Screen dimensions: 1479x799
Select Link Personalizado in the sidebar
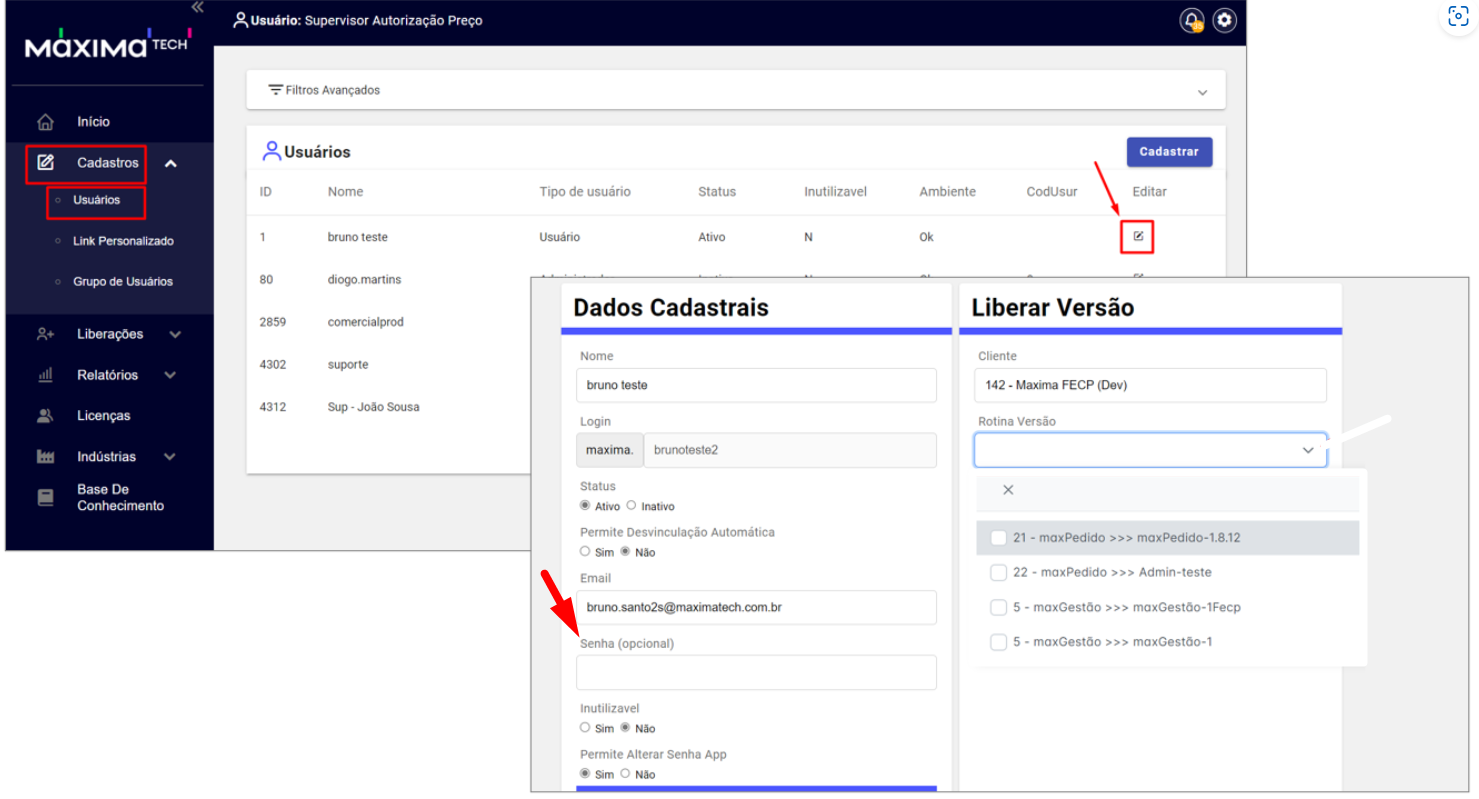[x=123, y=241]
